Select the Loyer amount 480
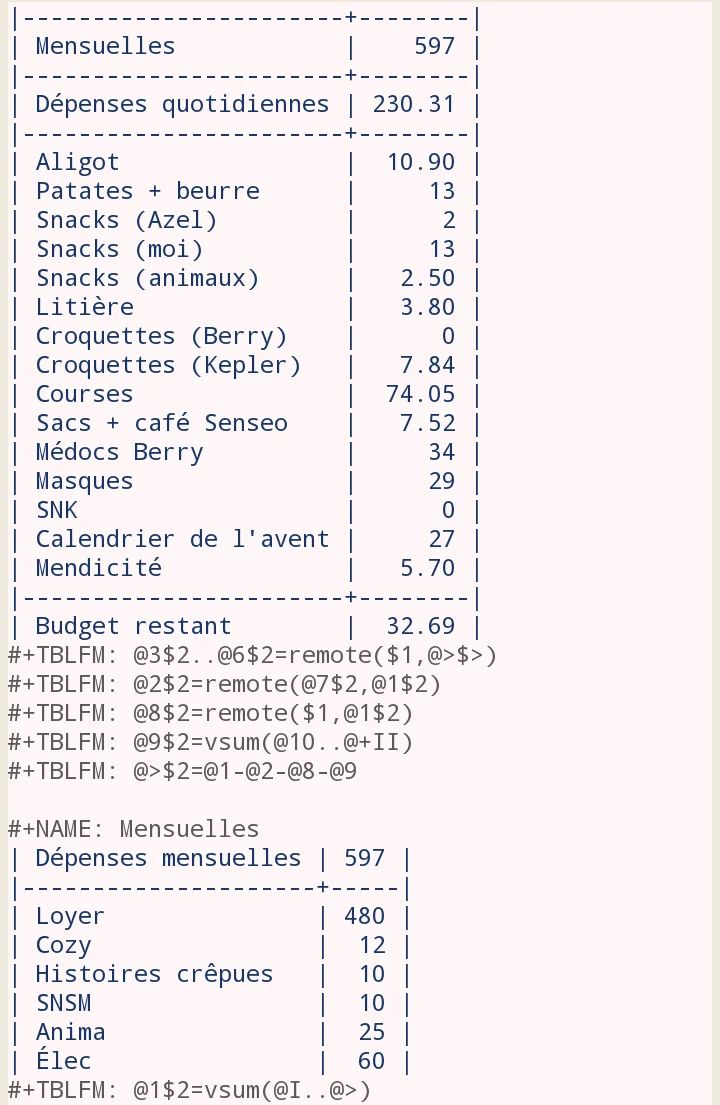The image size is (720, 1105). (x=364, y=916)
